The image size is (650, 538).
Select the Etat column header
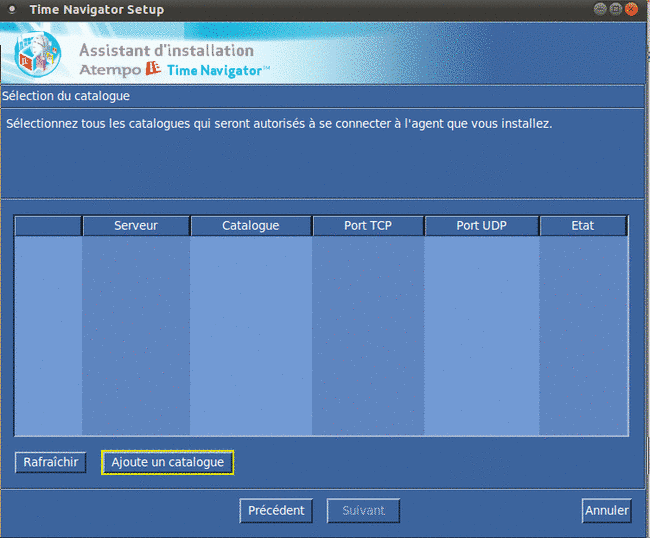coord(583,225)
